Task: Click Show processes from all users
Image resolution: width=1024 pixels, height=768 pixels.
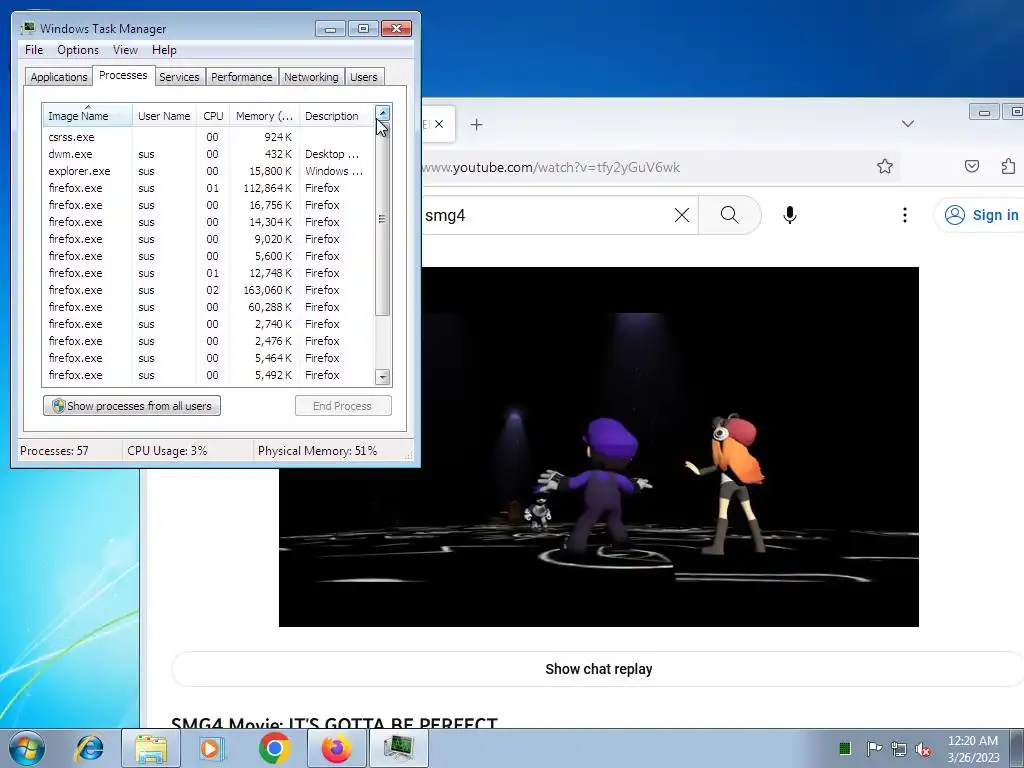Action: point(132,406)
